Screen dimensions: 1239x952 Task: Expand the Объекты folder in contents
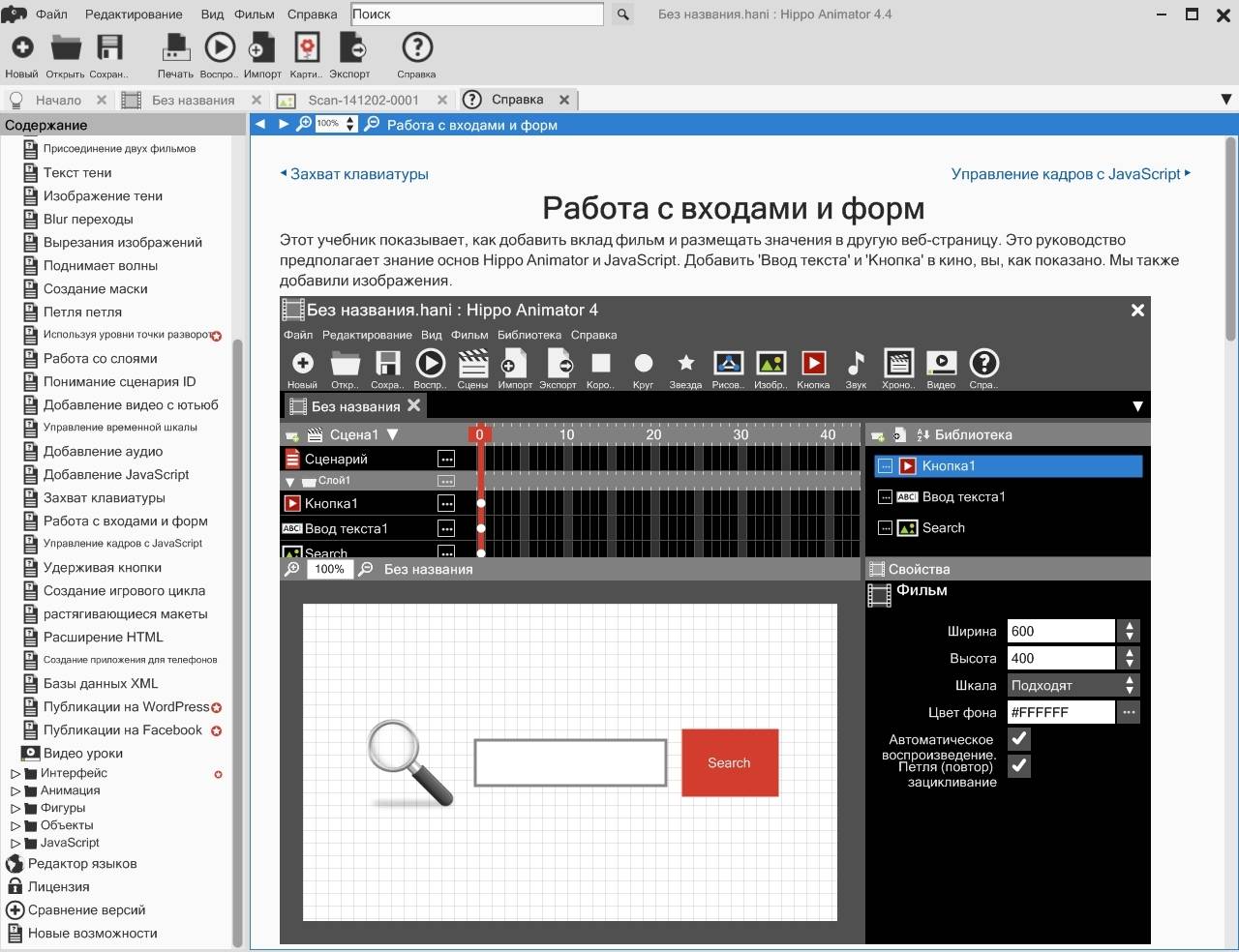pyautogui.click(x=15, y=826)
